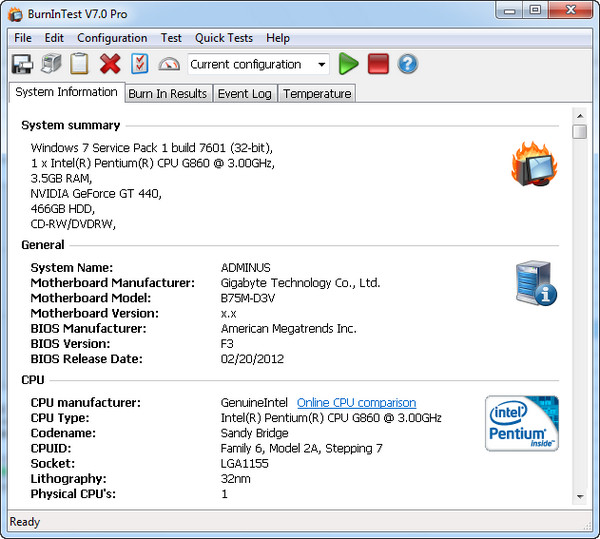Screen dimensions: 600x539
Task: Switch to the Event Log tab
Action: pyautogui.click(x=244, y=94)
